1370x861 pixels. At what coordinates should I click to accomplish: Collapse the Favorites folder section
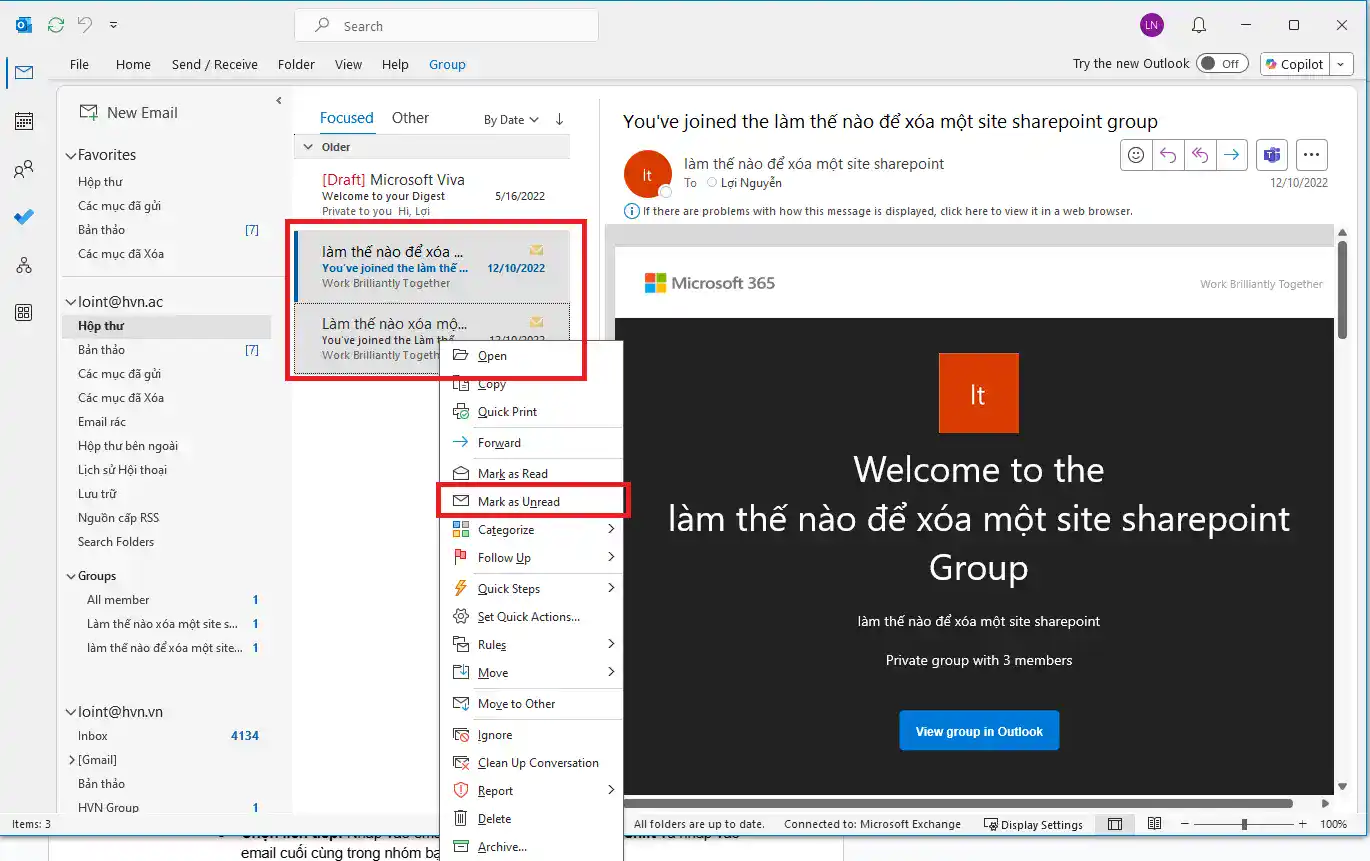pyautogui.click(x=71, y=155)
